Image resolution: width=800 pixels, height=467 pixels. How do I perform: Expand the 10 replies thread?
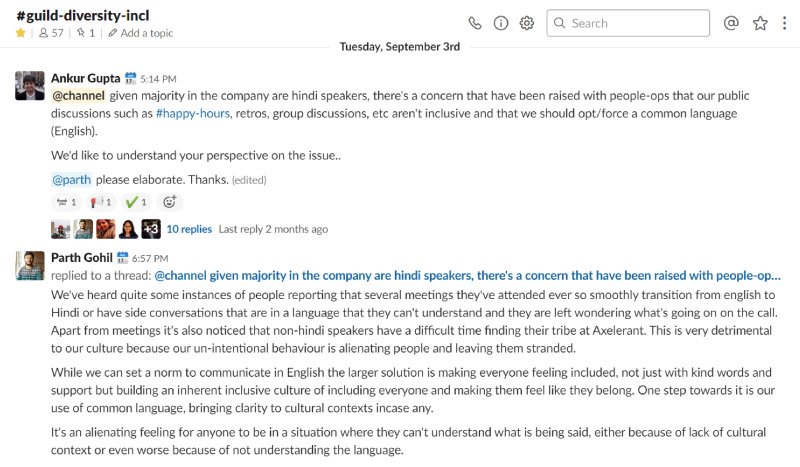(189, 229)
